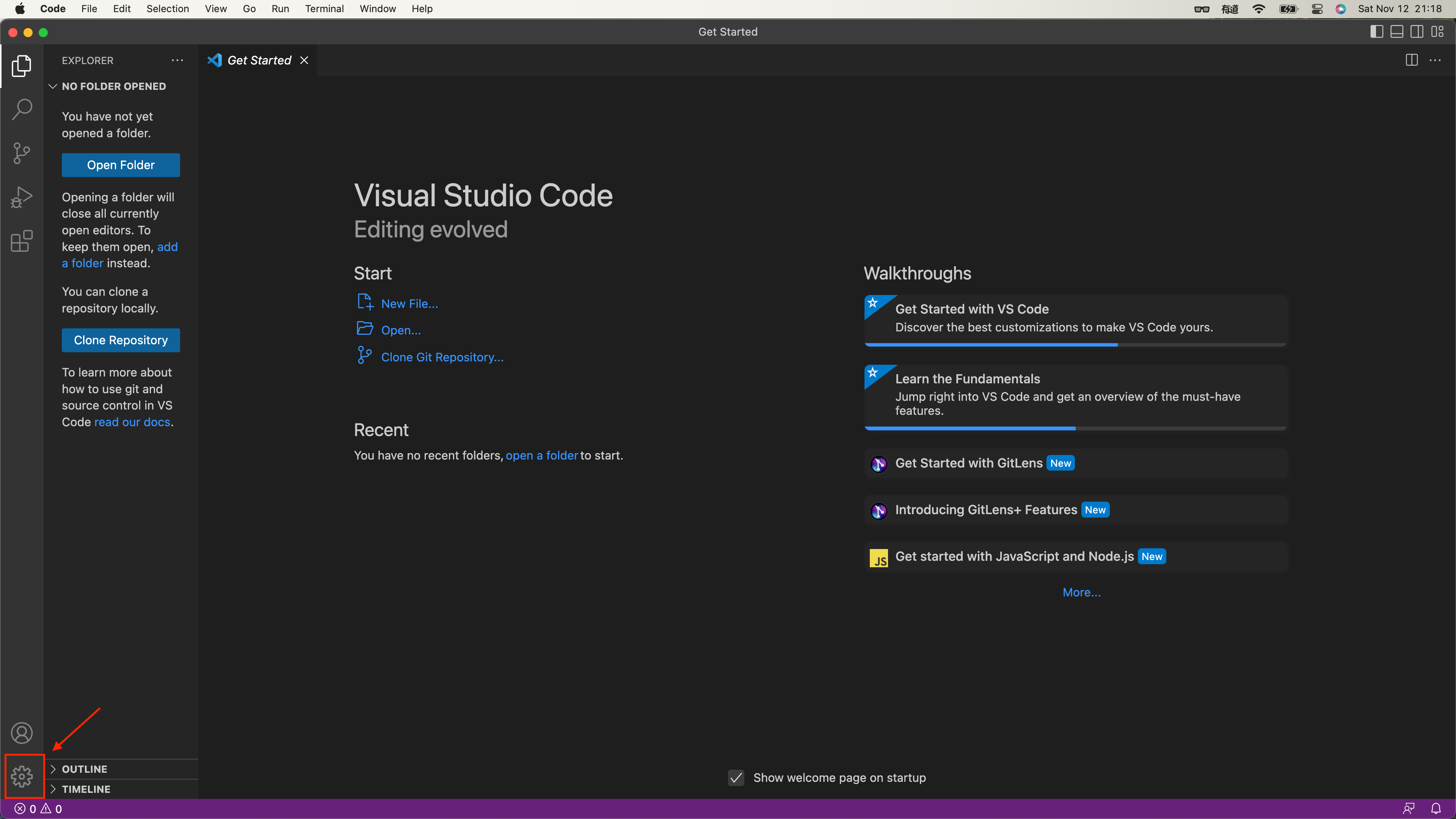Click the Accounts icon above settings gear
Screen dimensions: 1456x819
point(22,733)
